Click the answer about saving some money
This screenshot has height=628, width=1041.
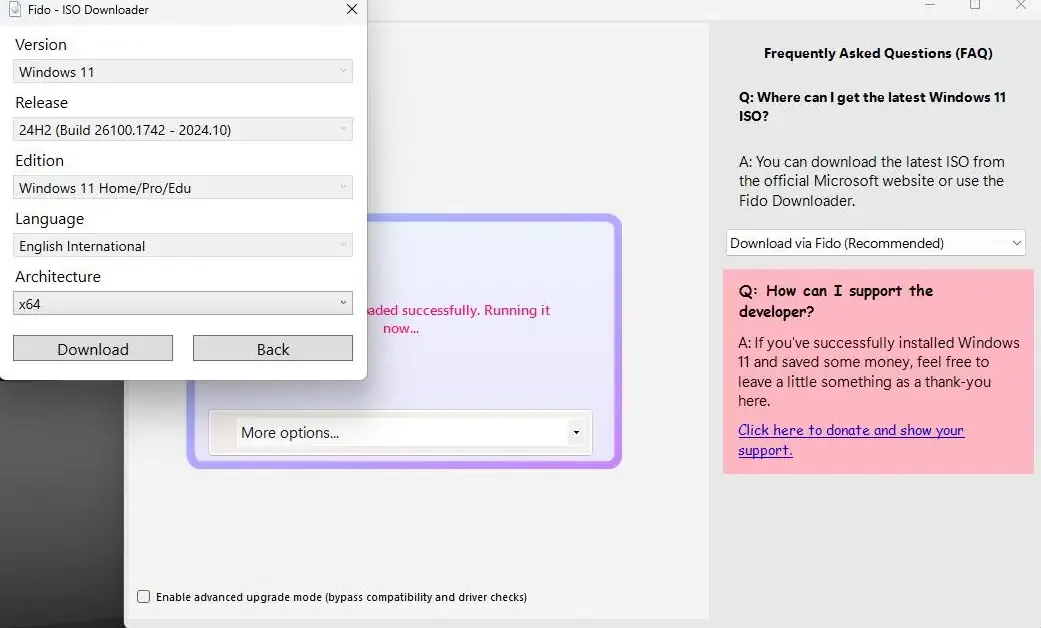pyautogui.click(x=878, y=371)
